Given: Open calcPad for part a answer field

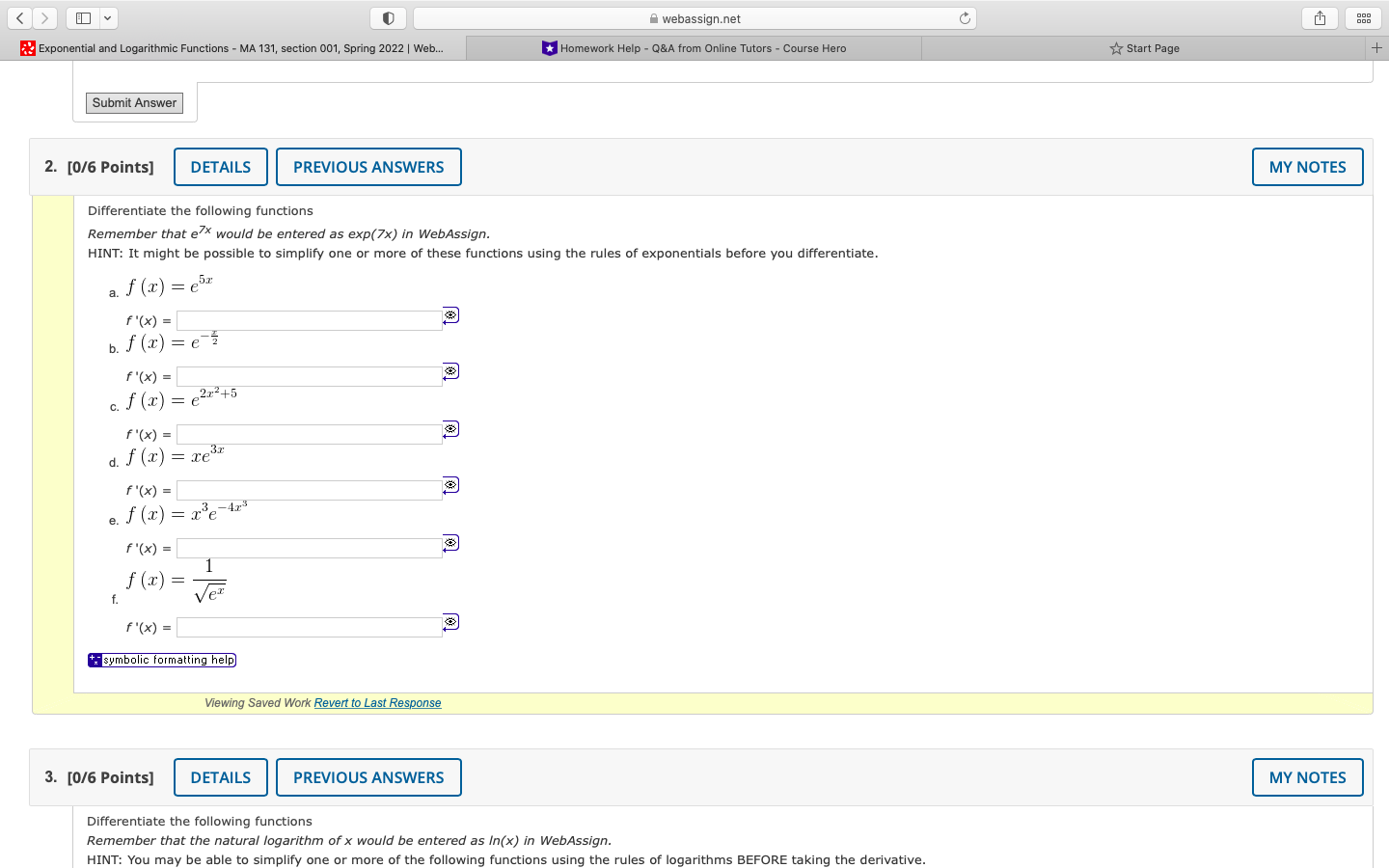Looking at the screenshot, I should (x=450, y=313).
